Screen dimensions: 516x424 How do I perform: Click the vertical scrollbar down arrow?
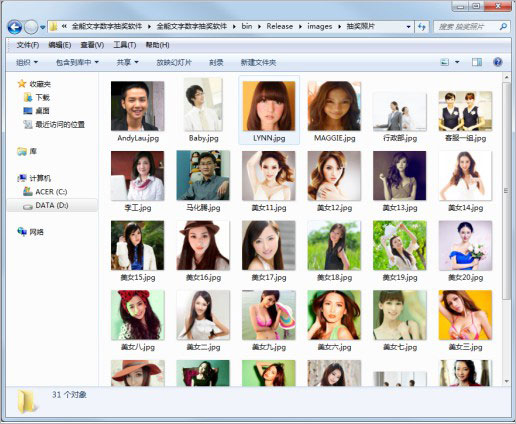click(x=507, y=381)
